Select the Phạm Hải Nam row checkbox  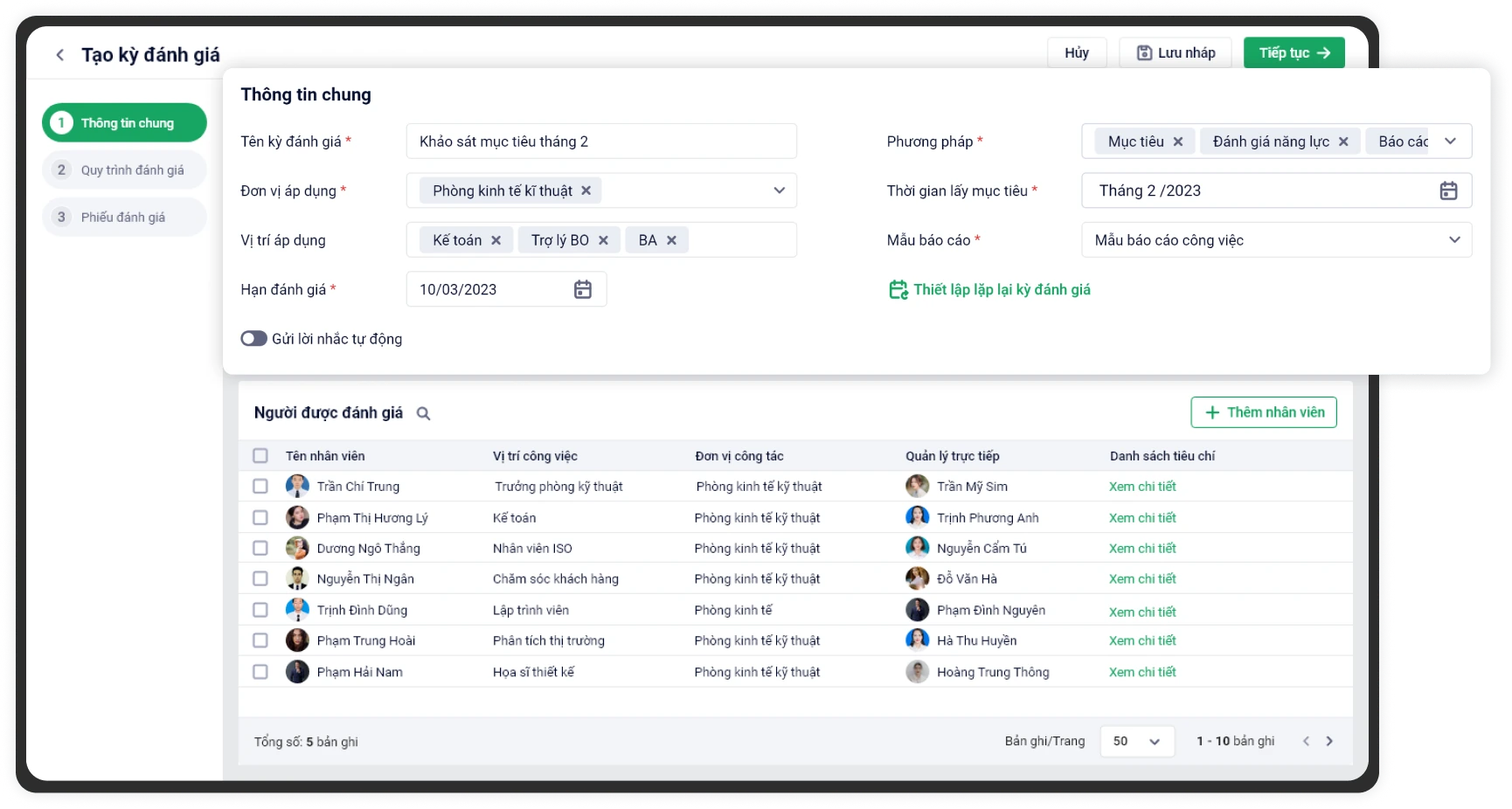pyautogui.click(x=260, y=672)
